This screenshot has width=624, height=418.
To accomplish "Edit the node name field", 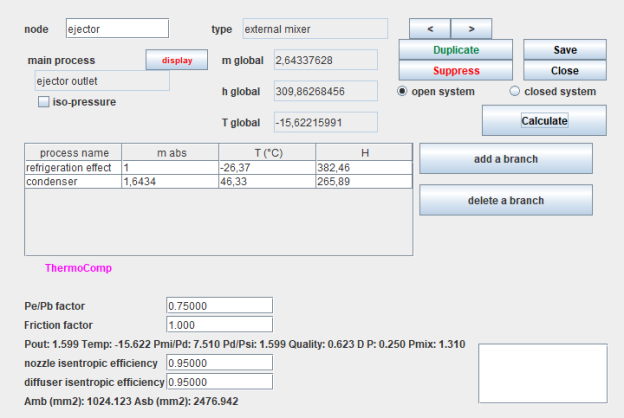I will pos(117,29).
